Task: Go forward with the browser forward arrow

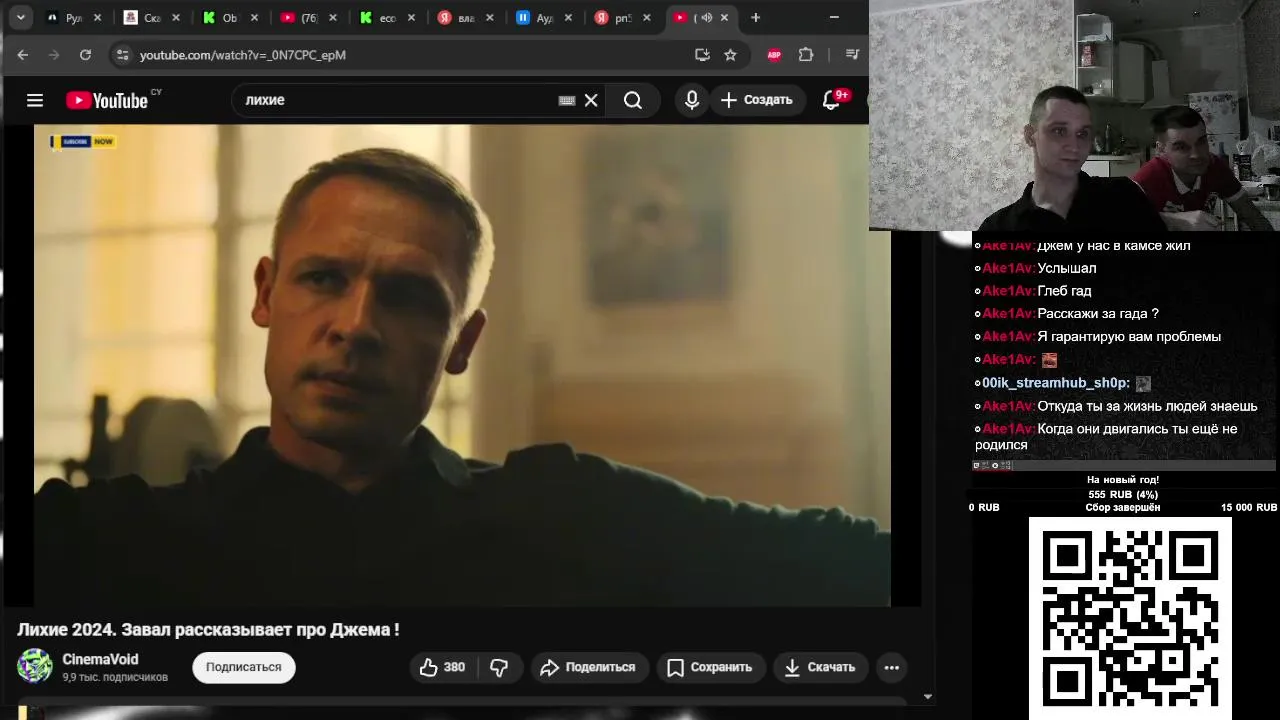Action: click(x=54, y=55)
